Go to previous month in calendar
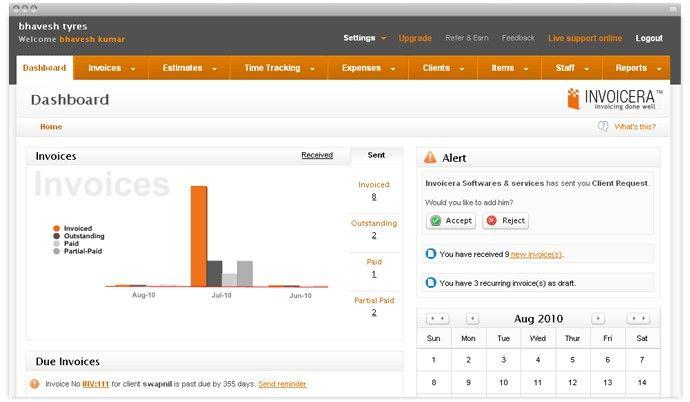Viewport: 690px width, 402px height. (x=472, y=319)
